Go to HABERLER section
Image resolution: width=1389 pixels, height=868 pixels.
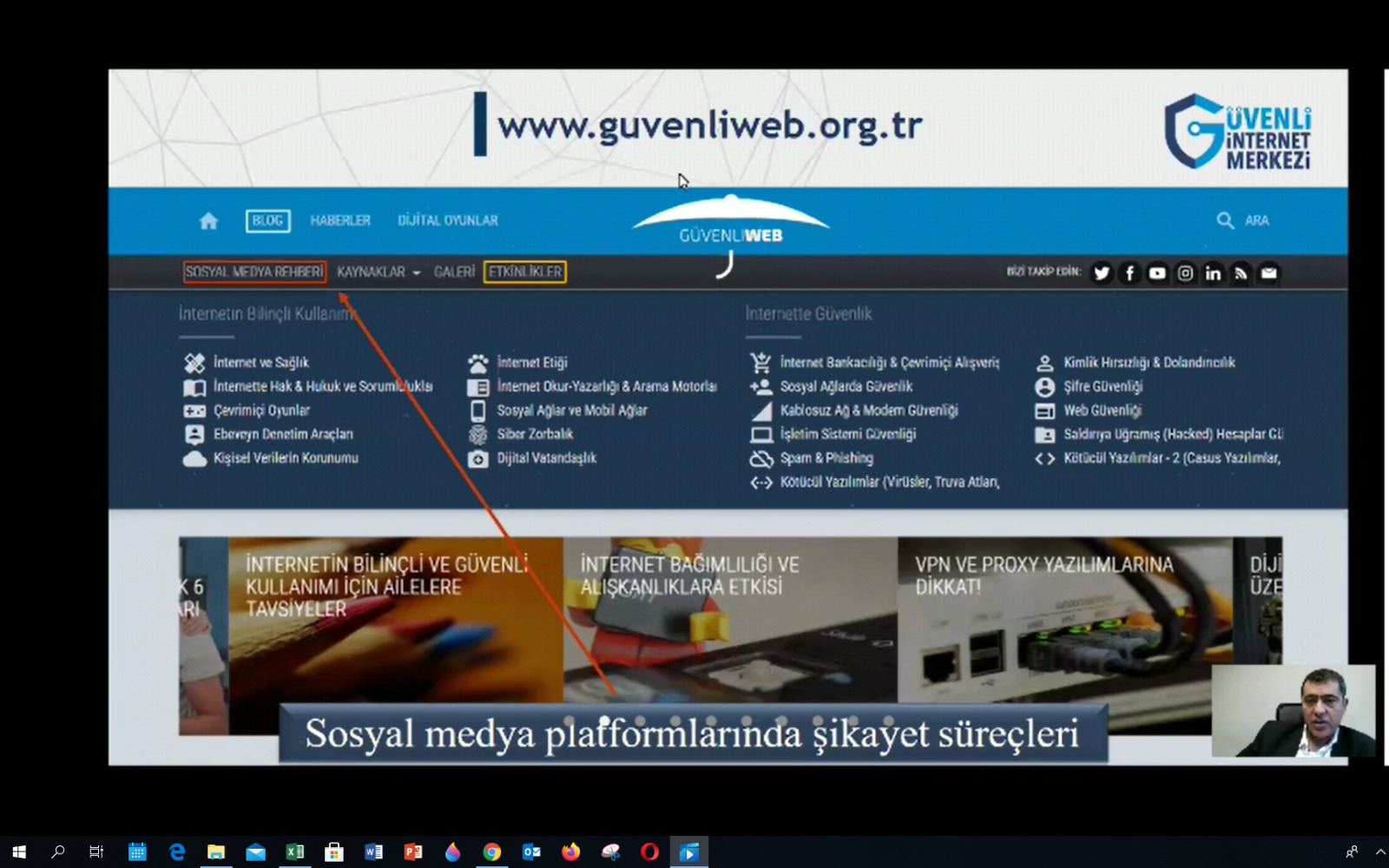tap(340, 220)
